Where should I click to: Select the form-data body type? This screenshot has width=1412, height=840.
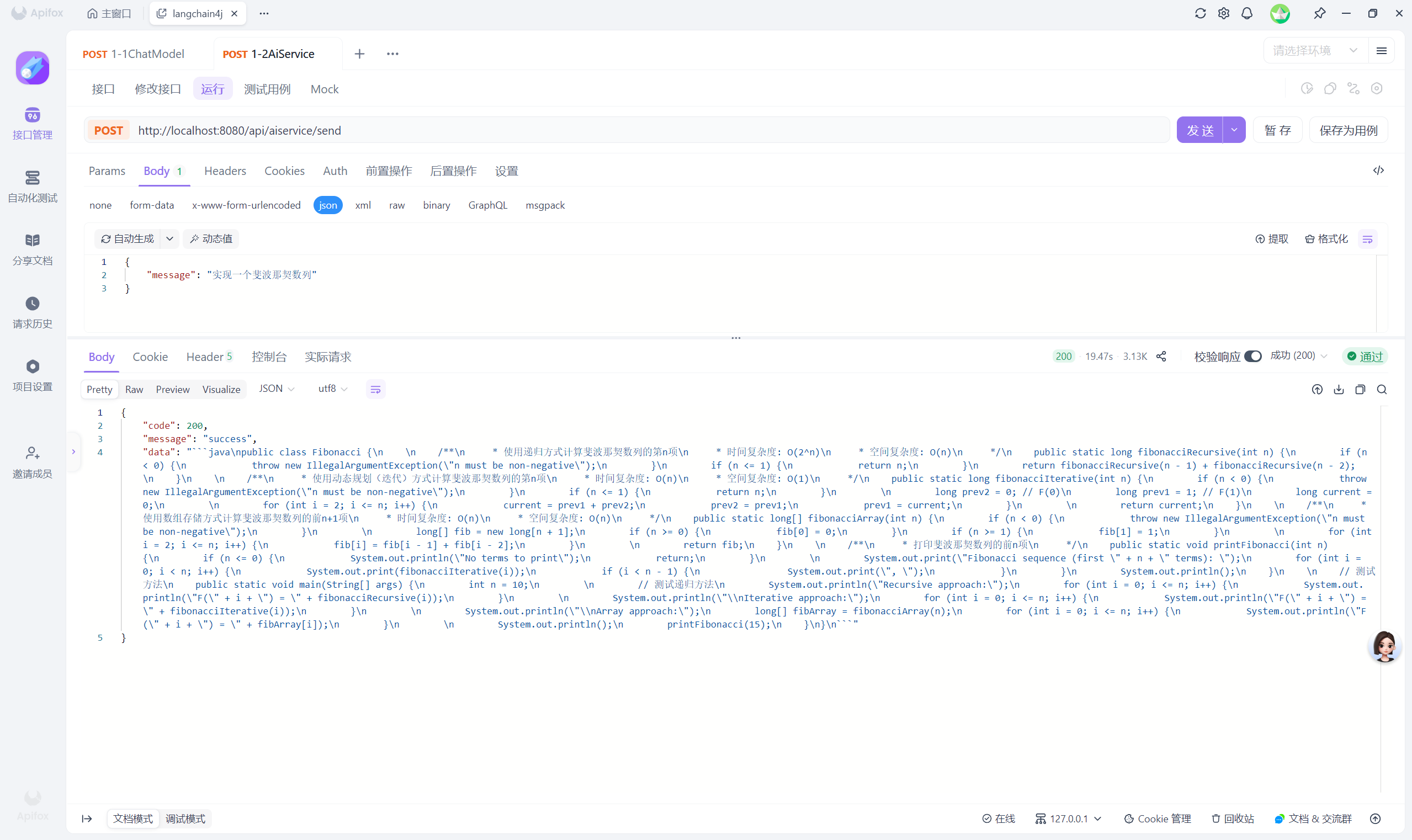[152, 205]
